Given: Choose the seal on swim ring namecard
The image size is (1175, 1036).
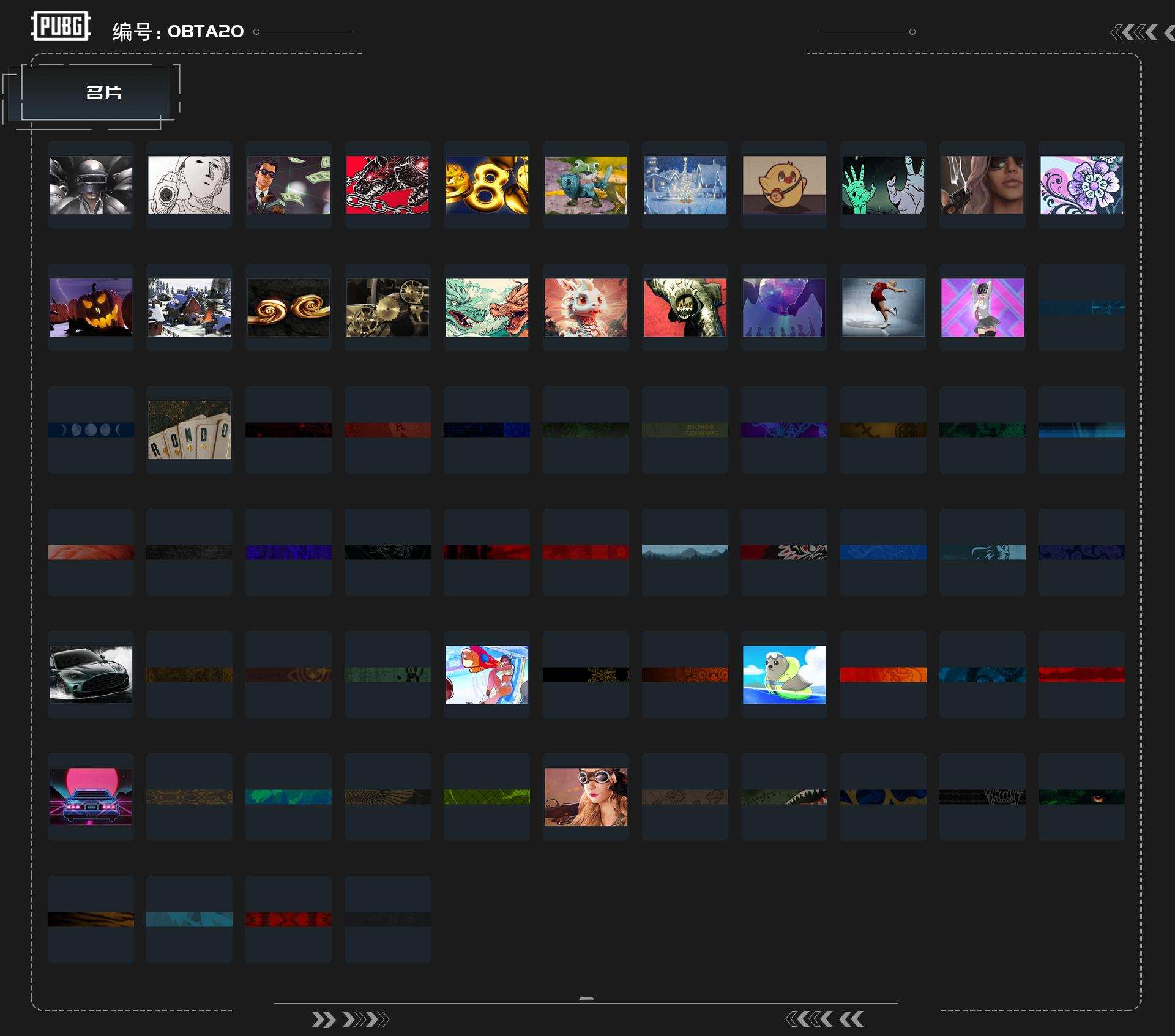Looking at the screenshot, I should (x=784, y=674).
